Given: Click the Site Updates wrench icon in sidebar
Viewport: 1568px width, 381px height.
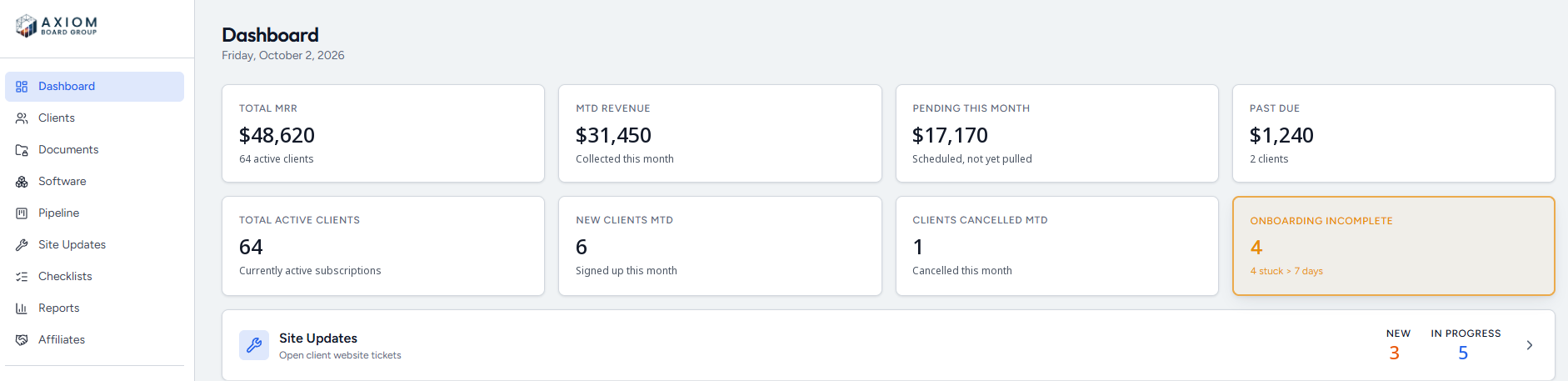Looking at the screenshot, I should tap(22, 245).
